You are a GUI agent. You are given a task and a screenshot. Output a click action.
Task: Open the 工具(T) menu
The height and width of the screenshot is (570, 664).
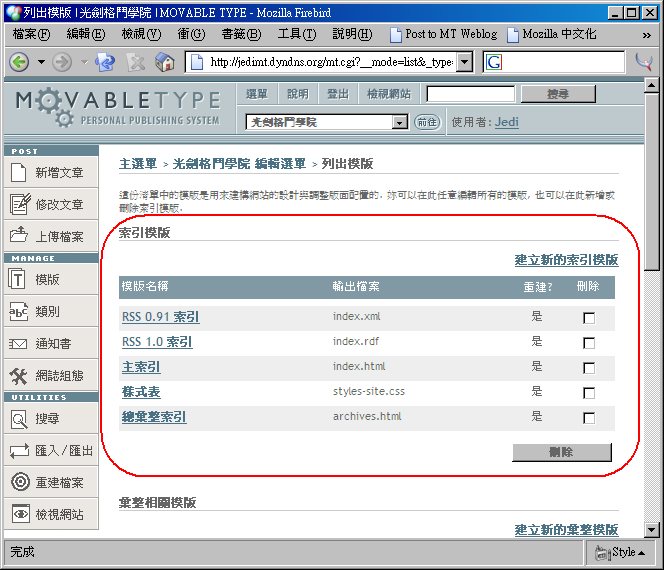point(297,34)
